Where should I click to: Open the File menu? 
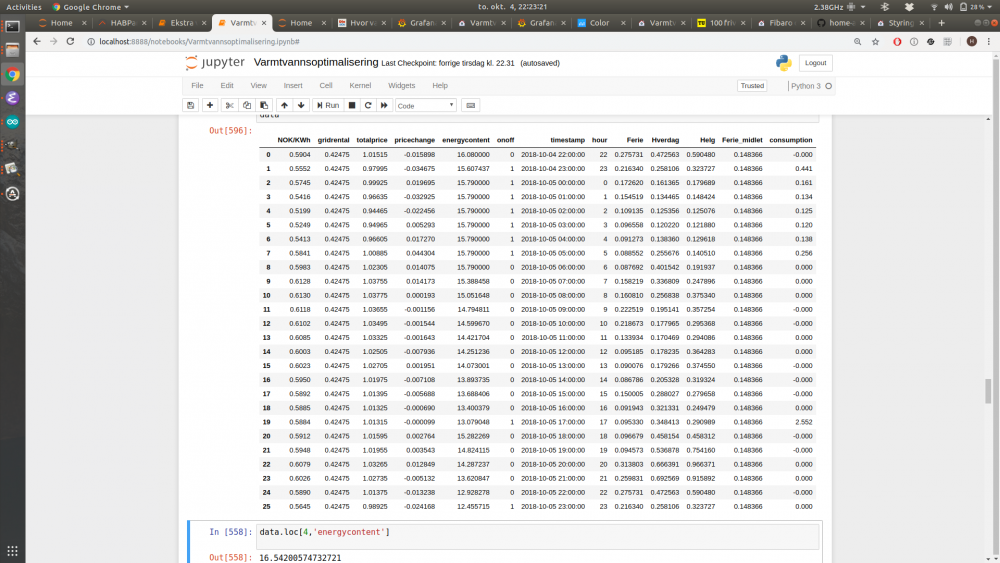click(x=197, y=85)
